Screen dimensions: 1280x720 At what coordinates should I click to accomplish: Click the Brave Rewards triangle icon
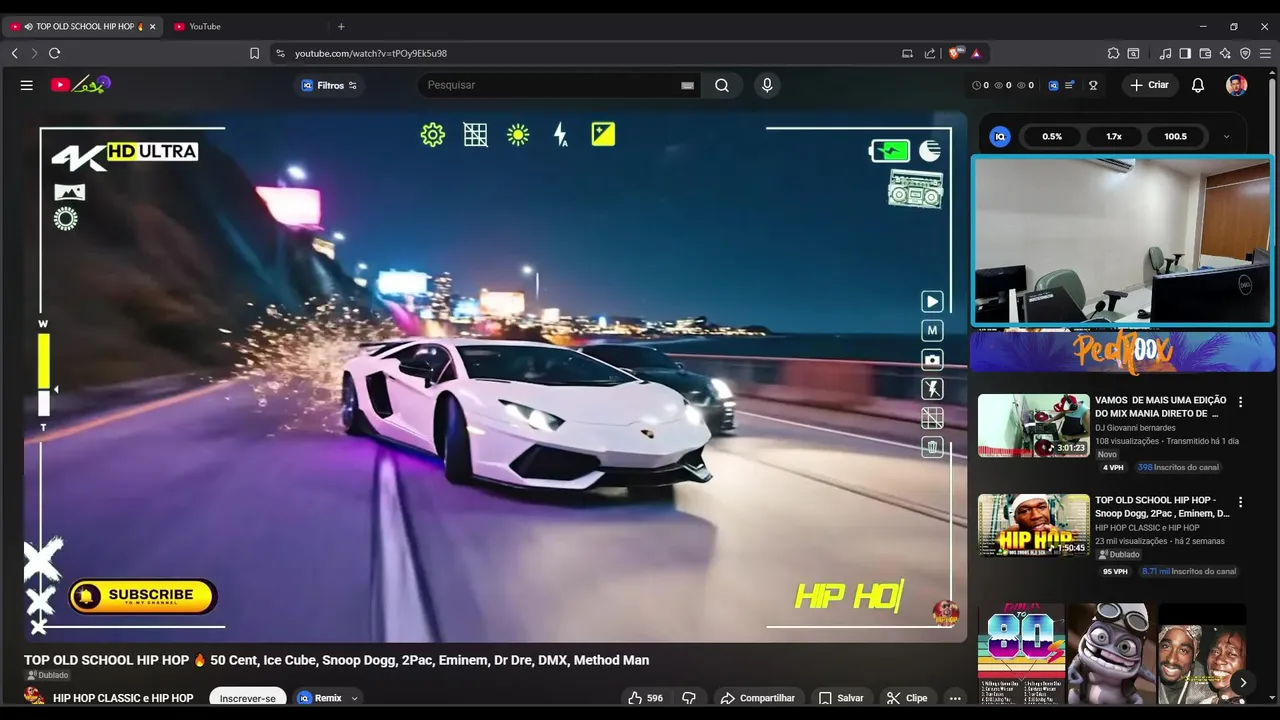tap(976, 53)
